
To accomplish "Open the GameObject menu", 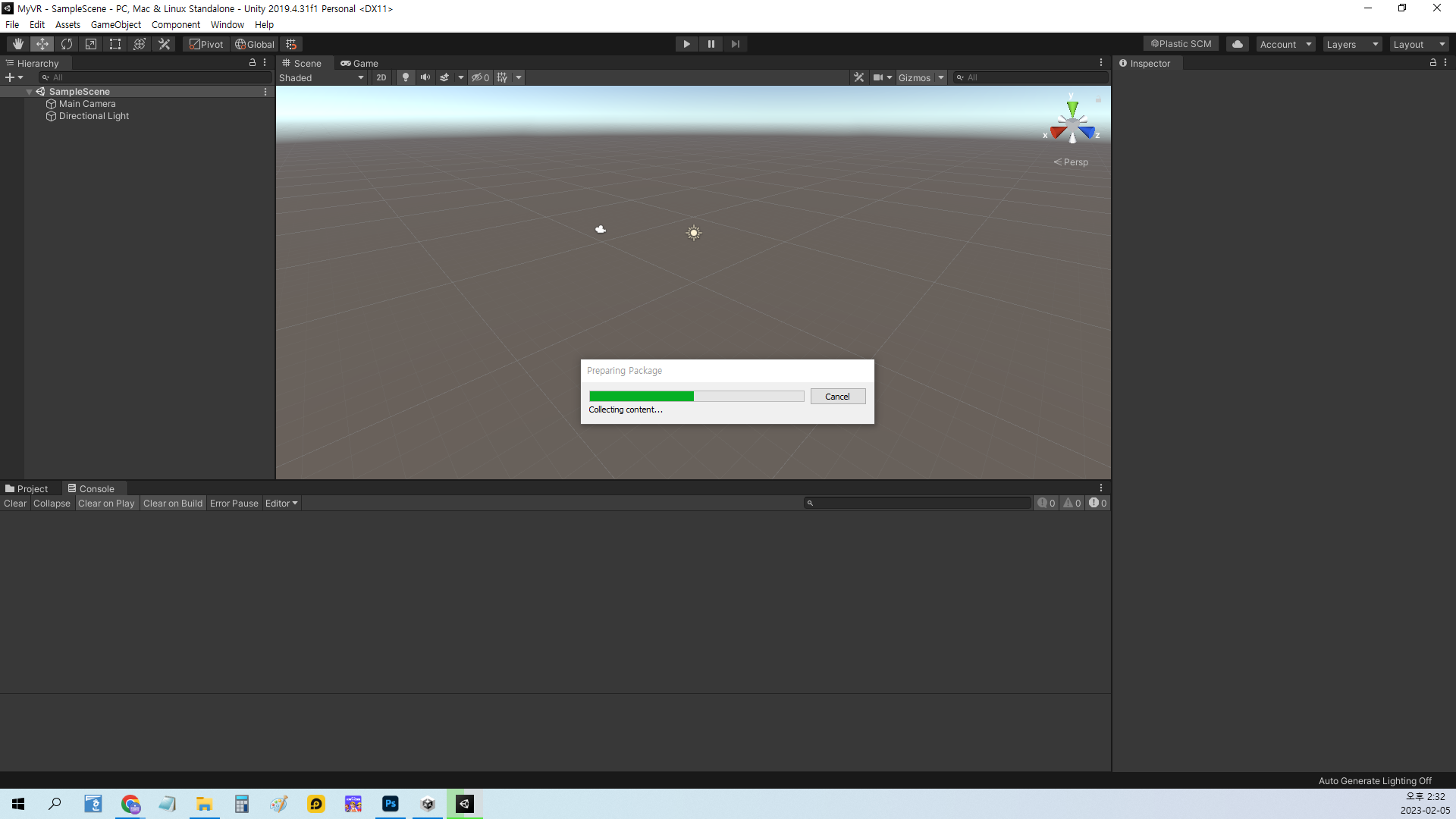I will pos(115,24).
